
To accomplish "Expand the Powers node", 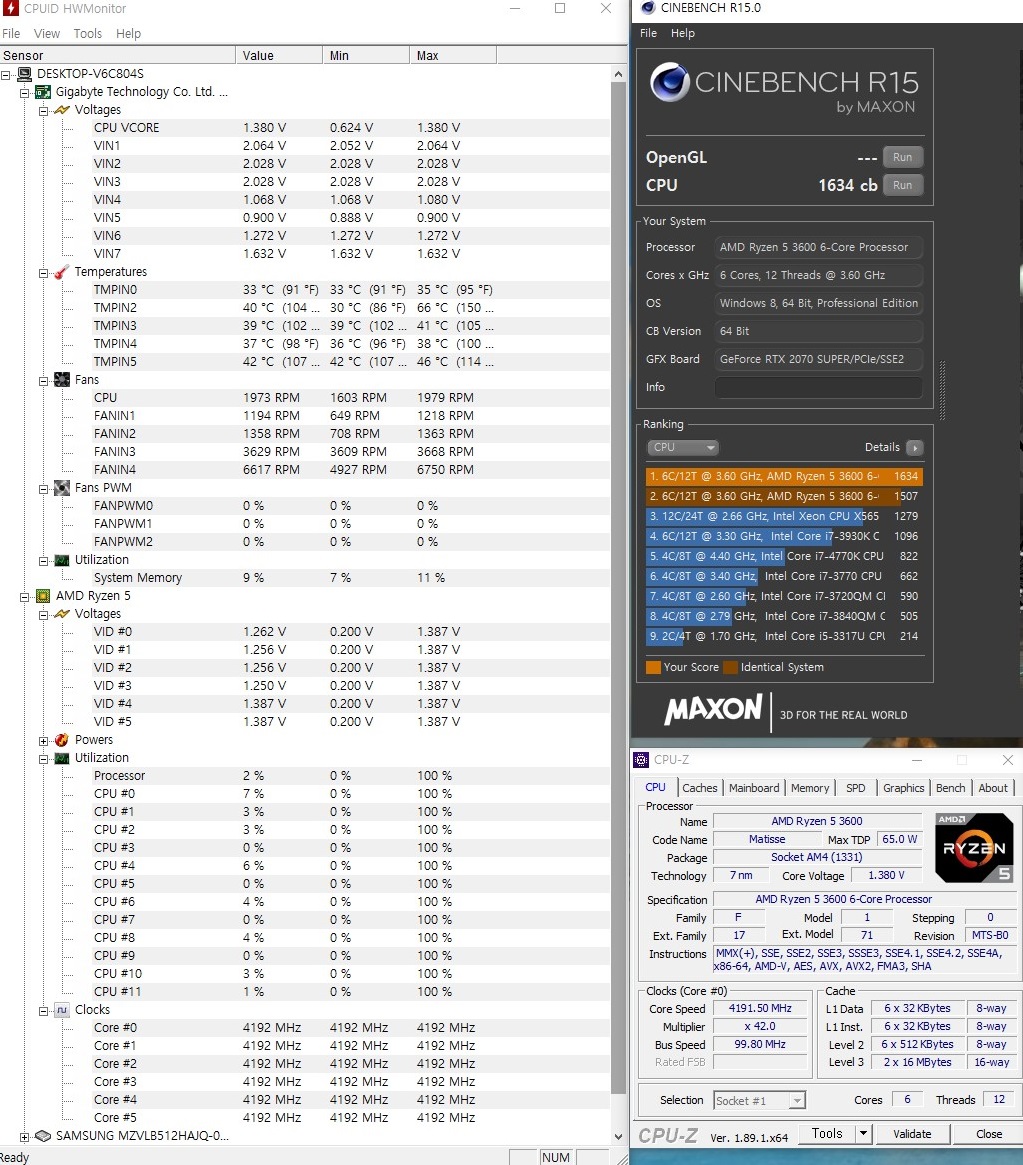I will (44, 741).
